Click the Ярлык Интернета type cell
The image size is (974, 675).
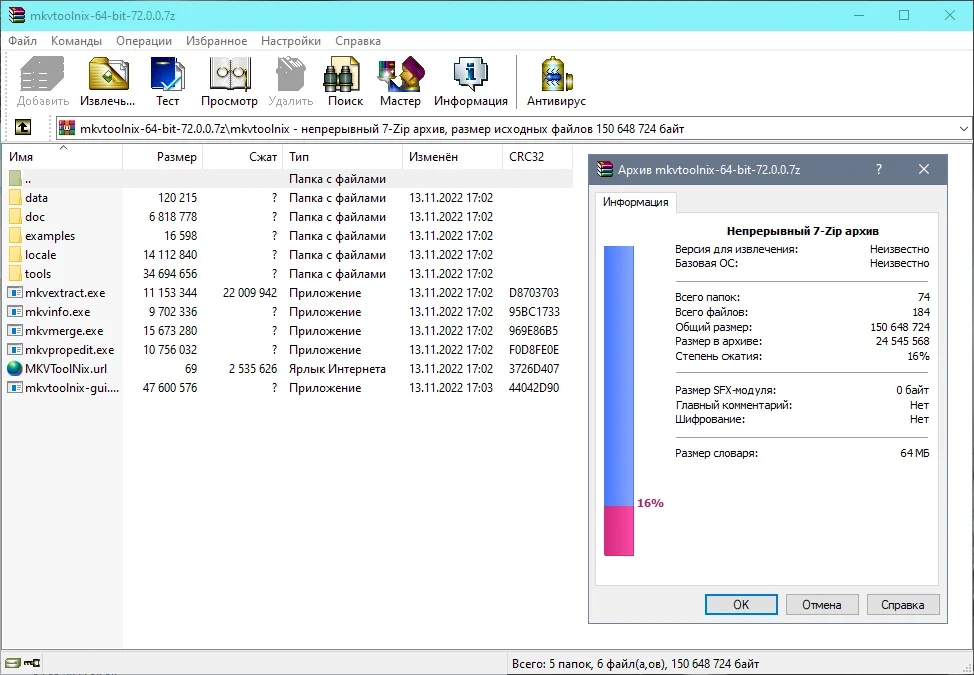[337, 369]
